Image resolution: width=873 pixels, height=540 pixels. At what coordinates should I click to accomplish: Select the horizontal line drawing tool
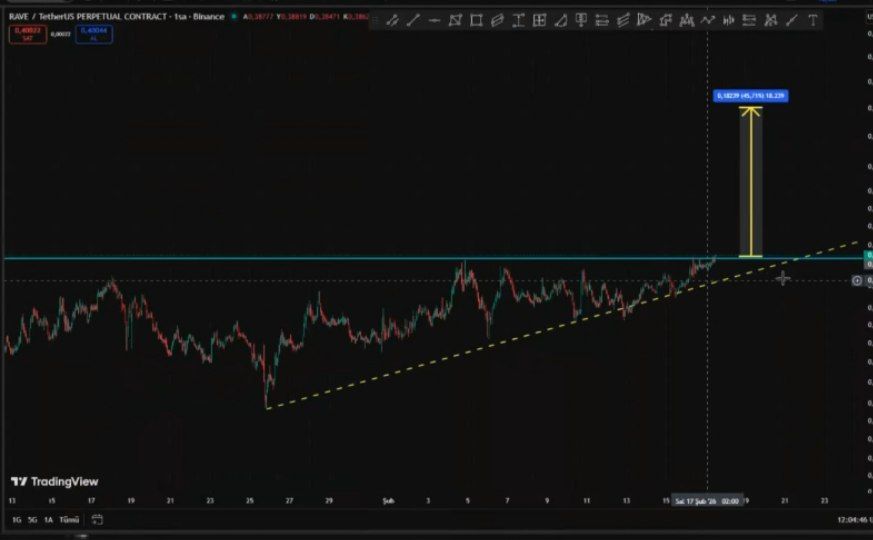coord(434,21)
